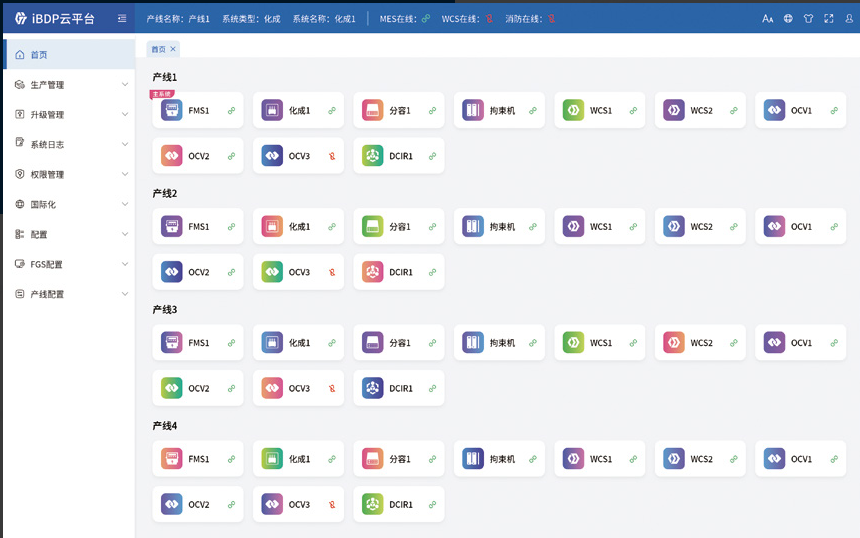Viewport: 860px width, 538px height.
Task: Open the 分容1 card in 产线4
Action: 398,459
